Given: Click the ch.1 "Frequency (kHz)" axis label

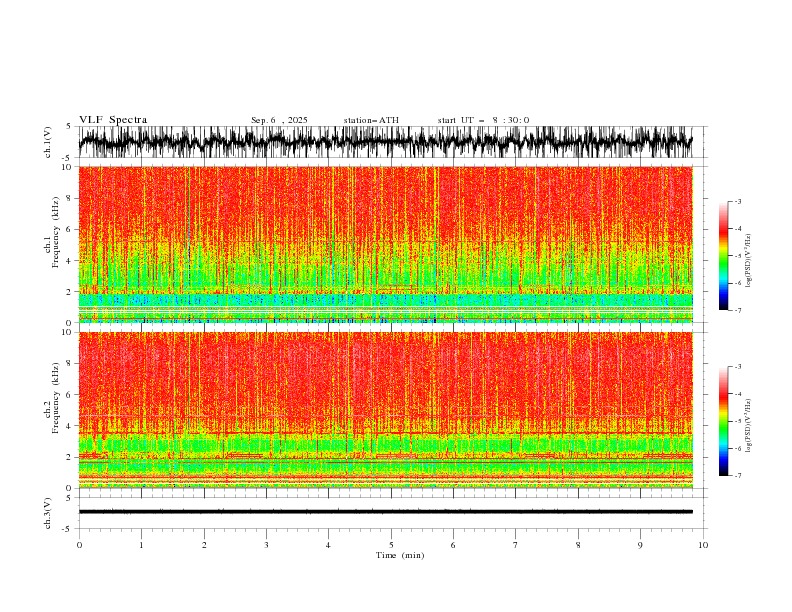Looking at the screenshot, I should click(56, 232).
